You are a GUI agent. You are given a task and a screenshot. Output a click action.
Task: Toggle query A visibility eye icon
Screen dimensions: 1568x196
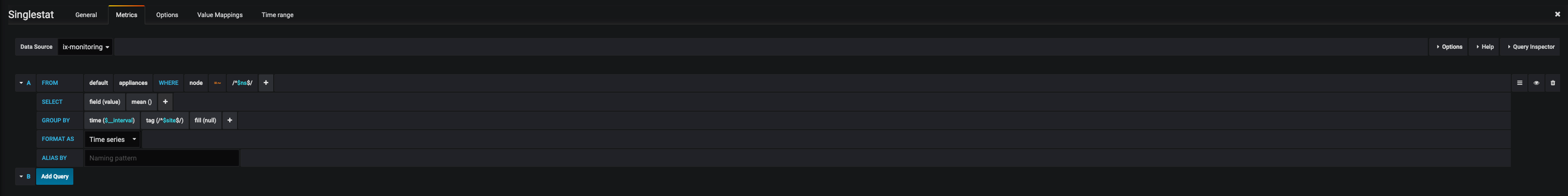point(1536,82)
